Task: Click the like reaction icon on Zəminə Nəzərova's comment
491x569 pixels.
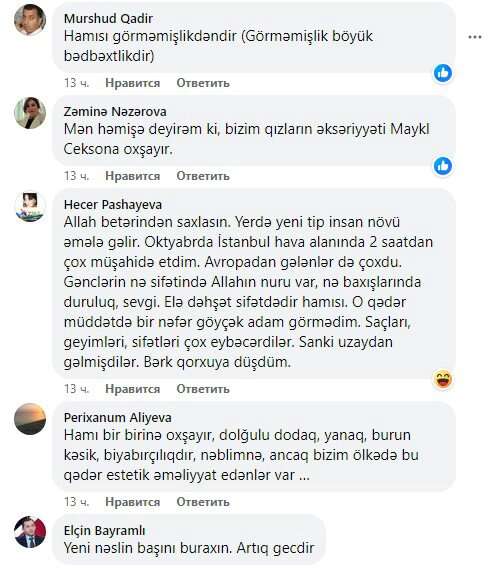Action: [443, 166]
